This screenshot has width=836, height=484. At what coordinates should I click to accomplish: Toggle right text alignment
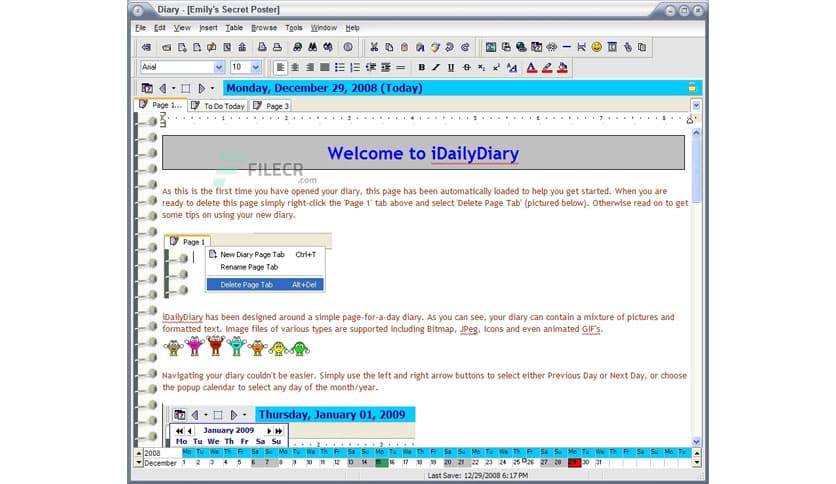[x=310, y=68]
